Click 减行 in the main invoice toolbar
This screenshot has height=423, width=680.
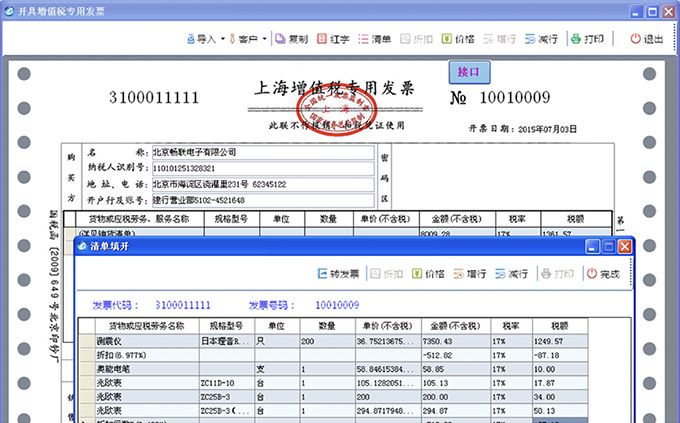(541, 39)
